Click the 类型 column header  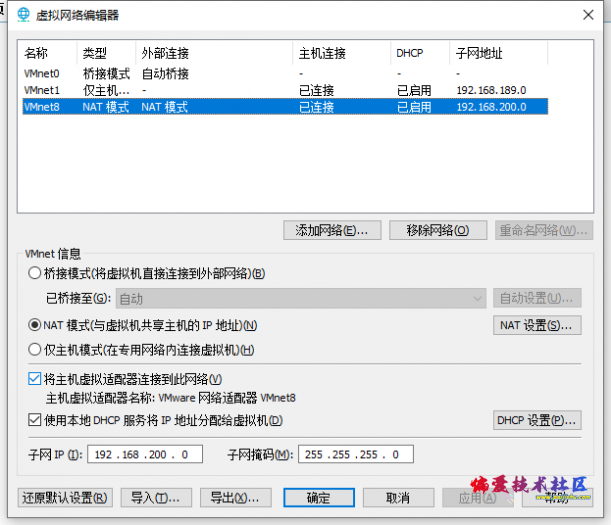coord(106,53)
